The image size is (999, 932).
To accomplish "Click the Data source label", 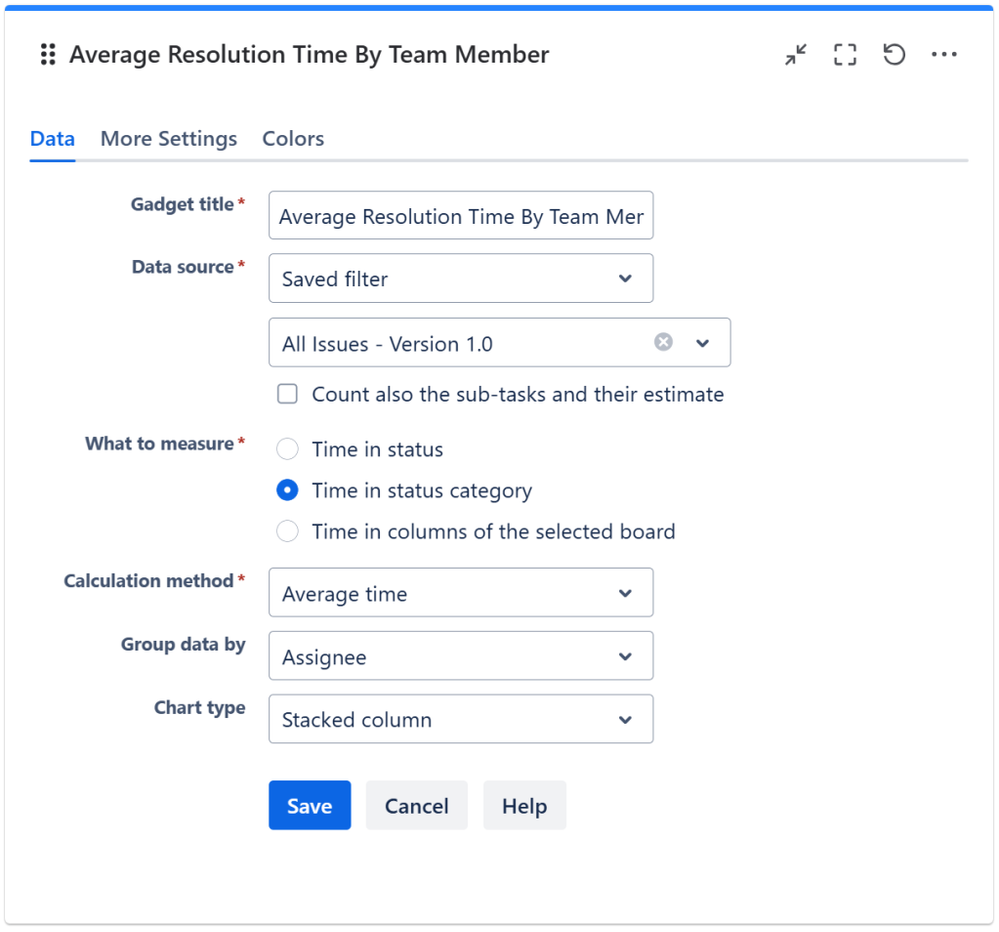I will pos(182,267).
